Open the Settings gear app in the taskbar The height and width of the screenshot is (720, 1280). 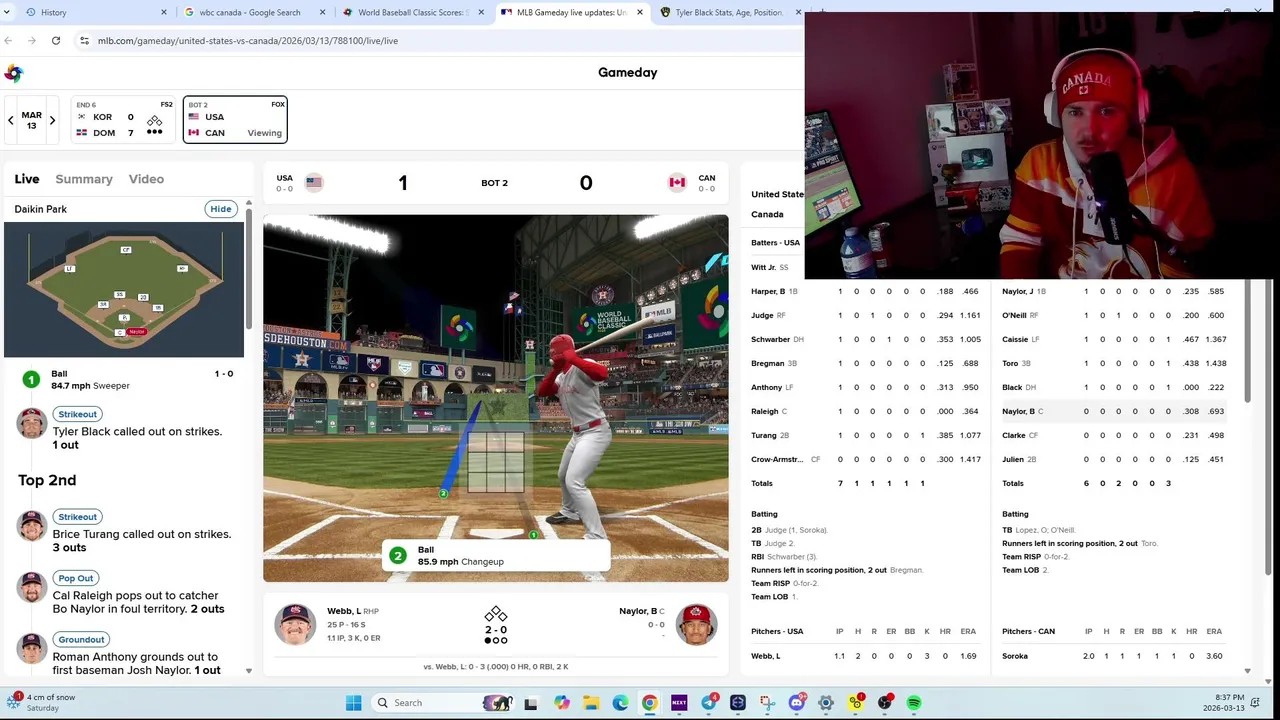pyautogui.click(x=826, y=703)
